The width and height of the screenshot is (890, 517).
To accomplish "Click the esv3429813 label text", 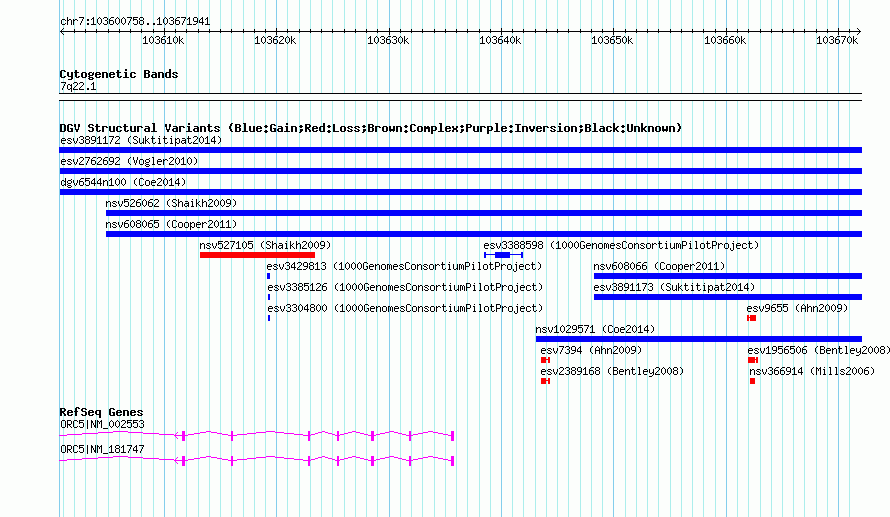I will (x=404, y=266).
